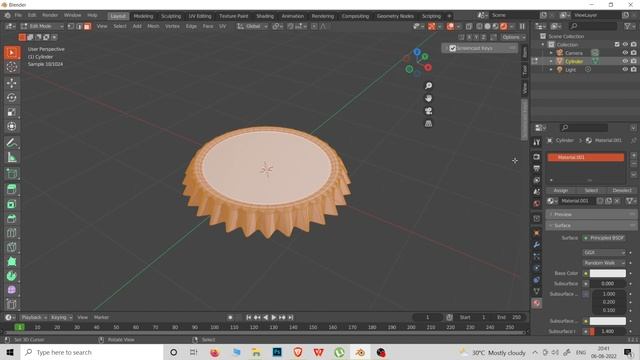Viewport: 640px width, 360px height.
Task: Click the Assign material button
Action: 560,190
